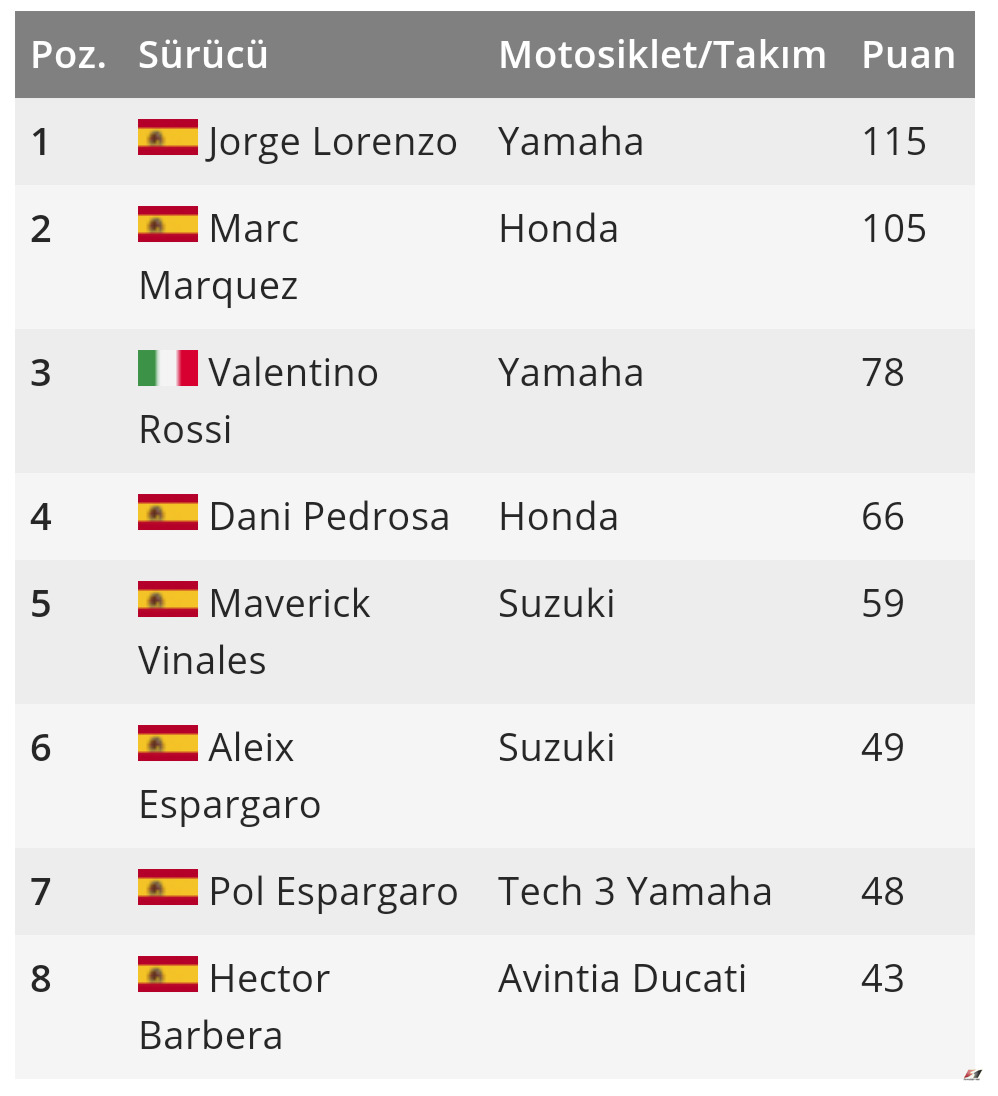
Task: Click the Poz. column header
Action: click(68, 55)
